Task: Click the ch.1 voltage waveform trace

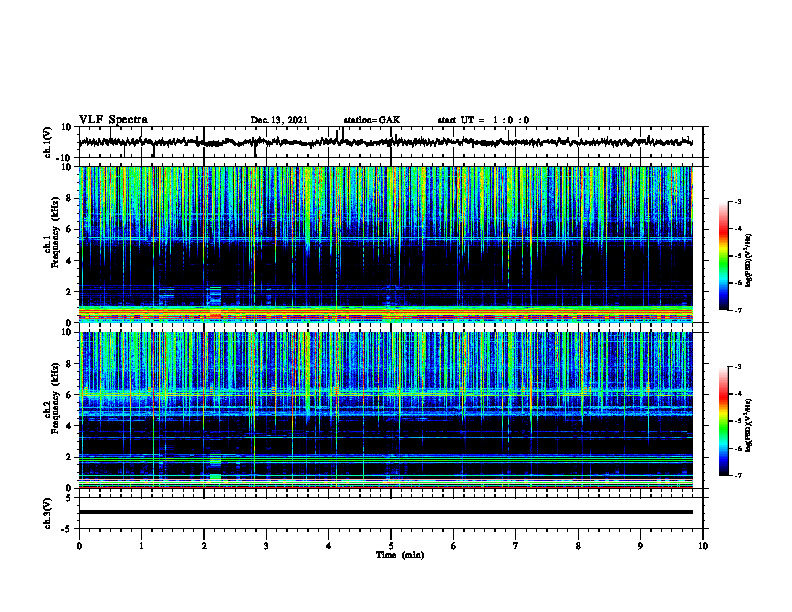Action: (x=386, y=142)
